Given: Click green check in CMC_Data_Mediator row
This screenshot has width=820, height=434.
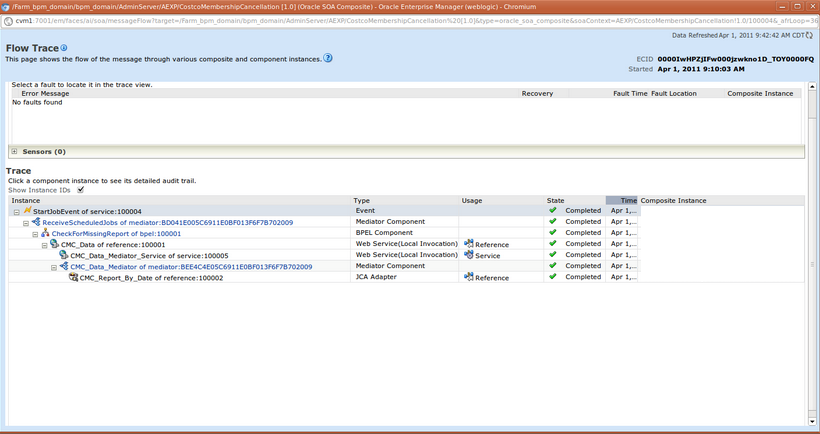Looking at the screenshot, I should pyautogui.click(x=553, y=265).
